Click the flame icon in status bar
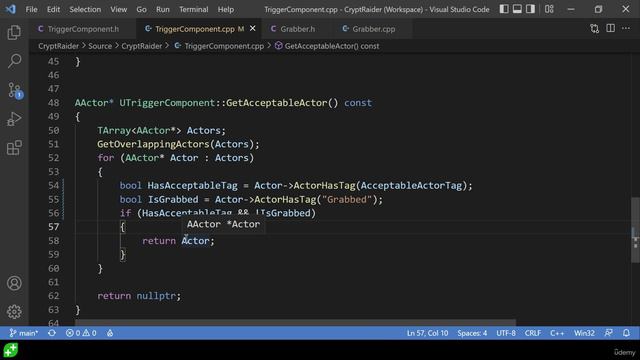The width and height of the screenshot is (640, 360). coord(110,333)
